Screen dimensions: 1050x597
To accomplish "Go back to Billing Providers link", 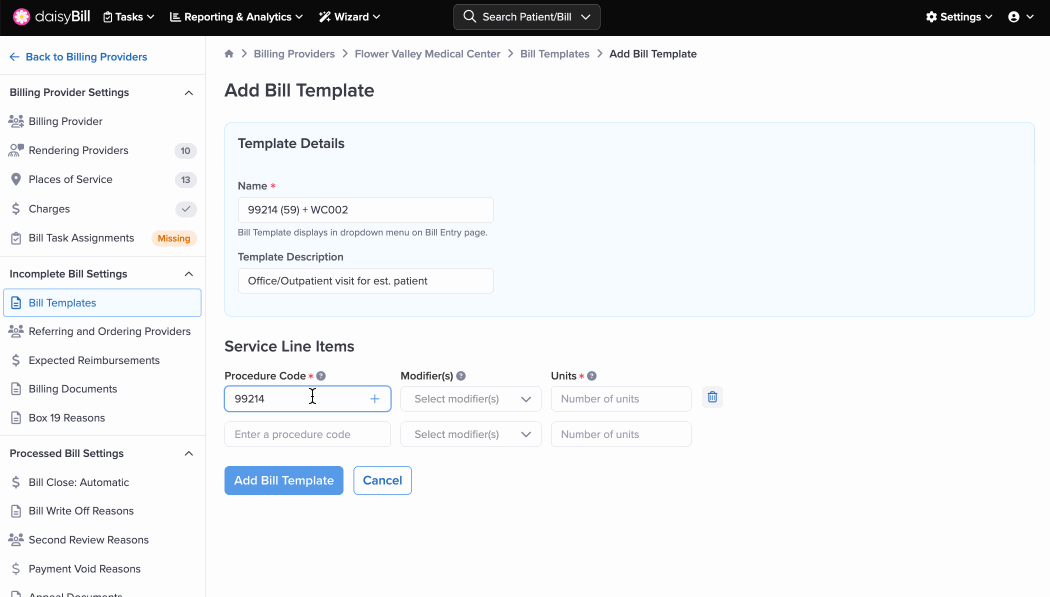I will (x=78, y=57).
